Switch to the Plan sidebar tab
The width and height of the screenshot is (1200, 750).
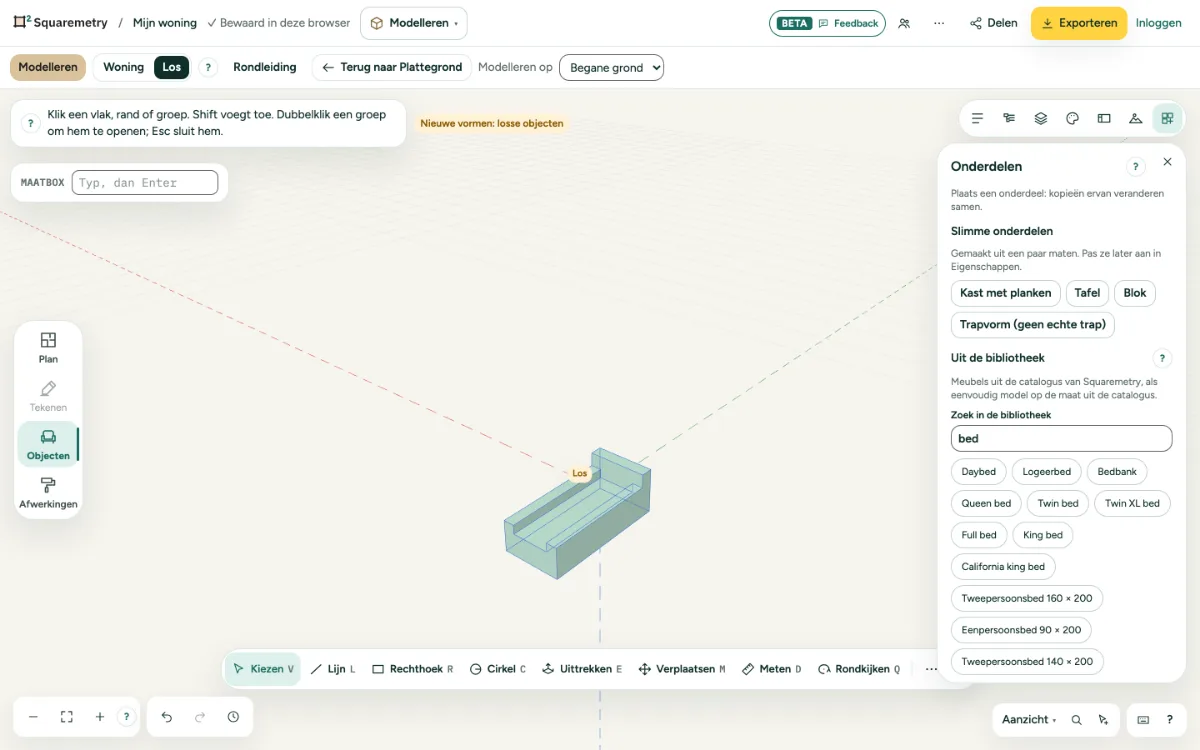point(48,347)
